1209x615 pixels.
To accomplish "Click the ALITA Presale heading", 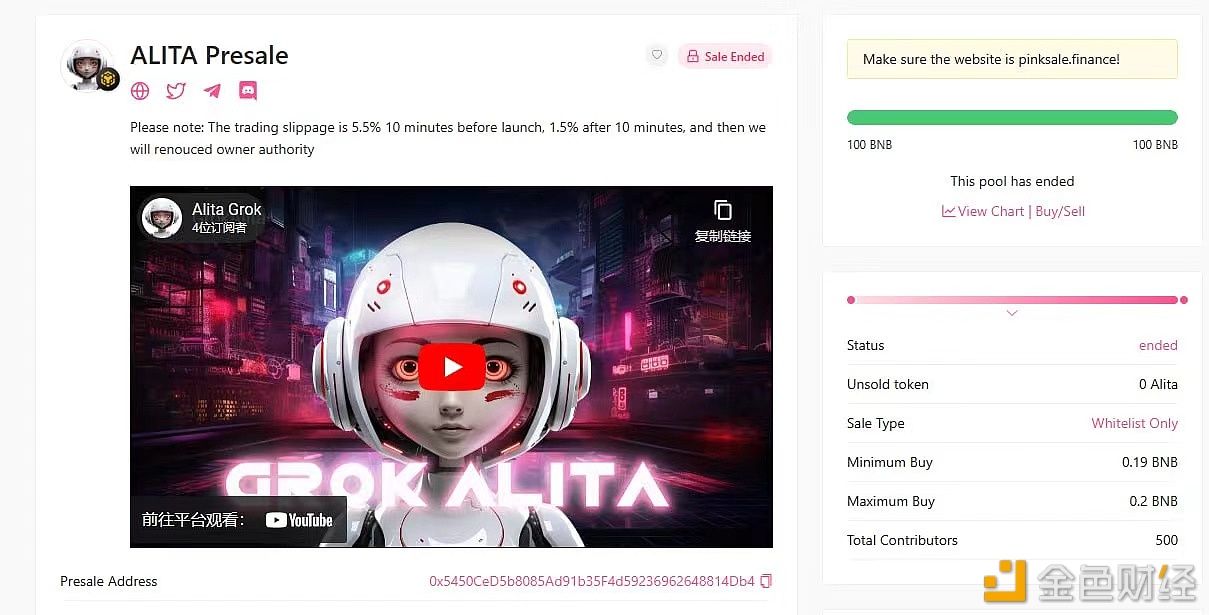I will [209, 55].
